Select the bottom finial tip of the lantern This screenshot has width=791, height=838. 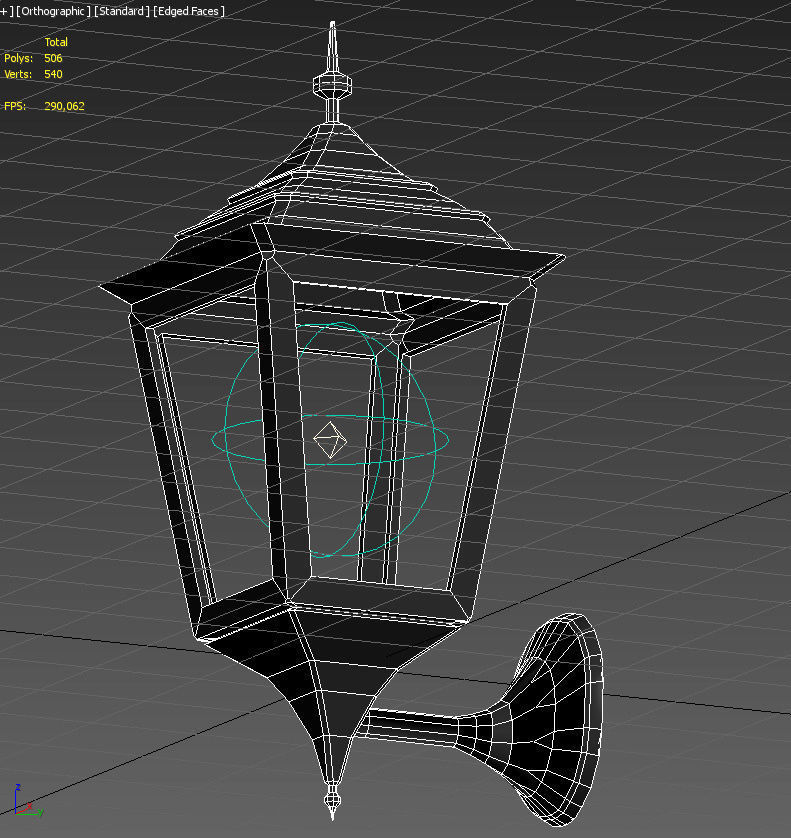click(x=332, y=799)
